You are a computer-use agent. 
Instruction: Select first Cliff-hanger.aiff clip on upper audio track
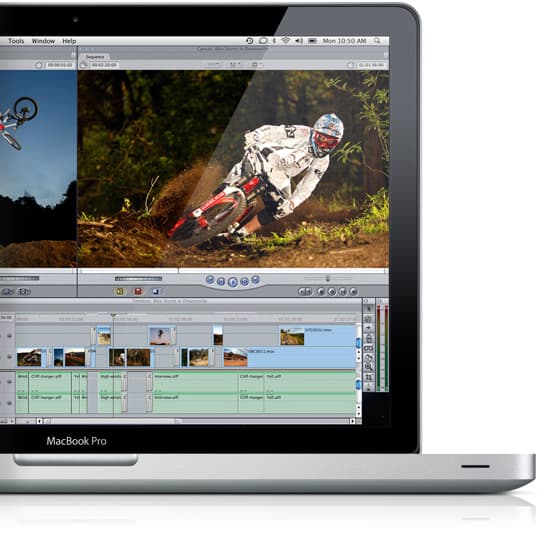pos(50,382)
